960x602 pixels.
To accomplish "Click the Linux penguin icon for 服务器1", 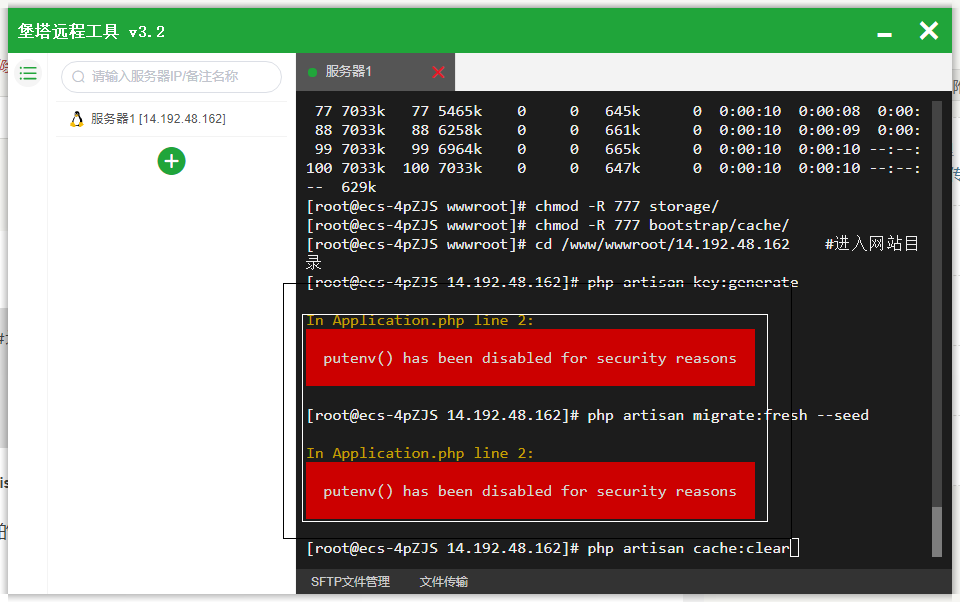I will pyautogui.click(x=77, y=119).
